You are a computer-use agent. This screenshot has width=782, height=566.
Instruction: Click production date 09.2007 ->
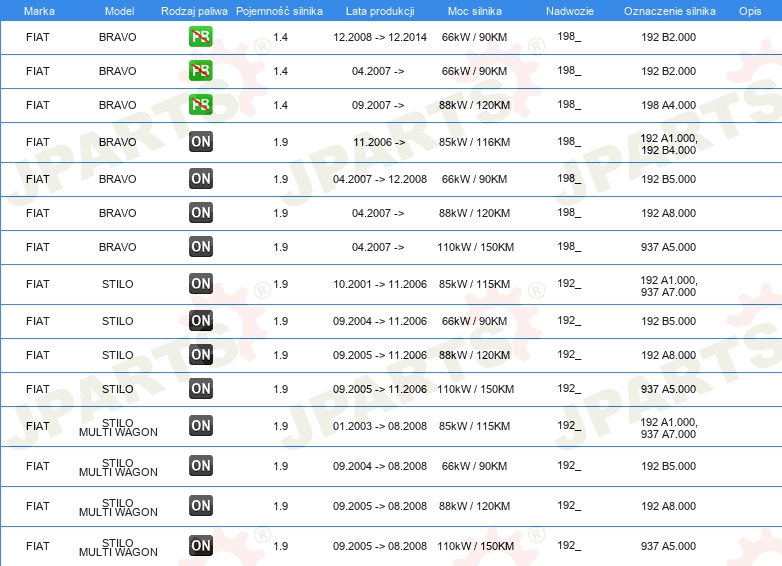378,105
